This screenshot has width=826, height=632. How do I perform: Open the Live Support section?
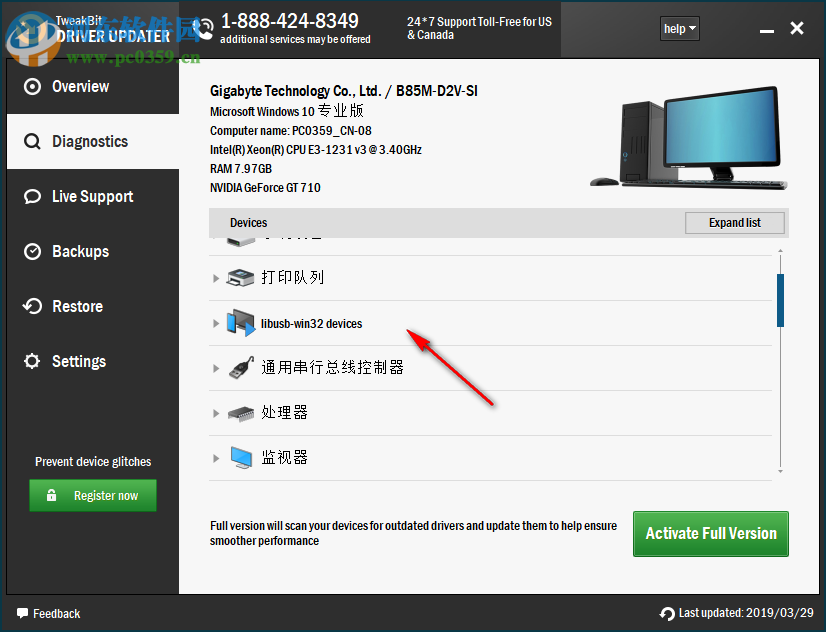92,196
